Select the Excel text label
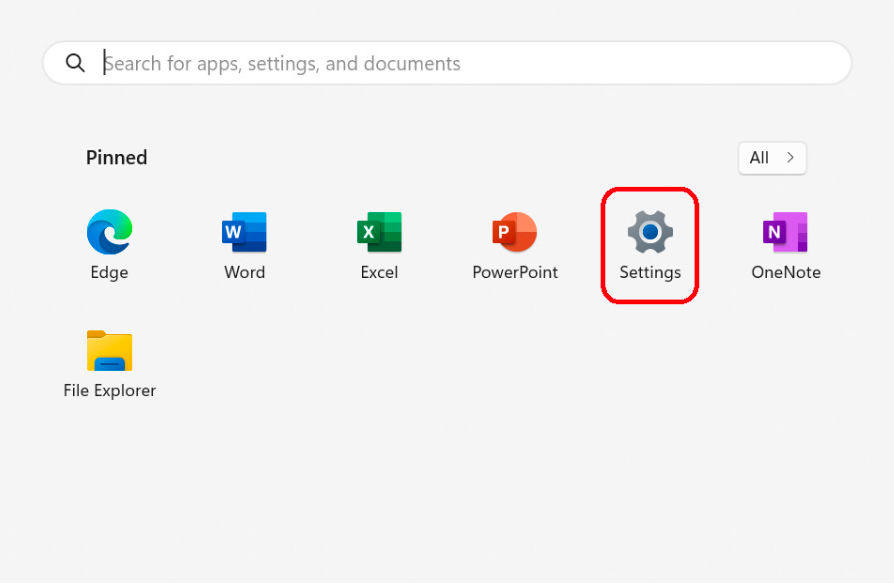This screenshot has height=584, width=894. (379, 272)
